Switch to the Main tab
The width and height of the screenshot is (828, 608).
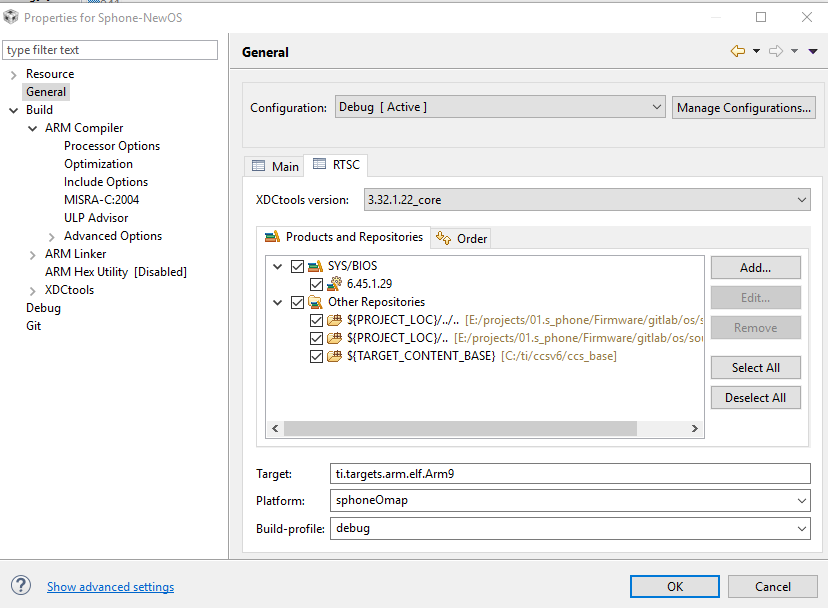click(275, 166)
